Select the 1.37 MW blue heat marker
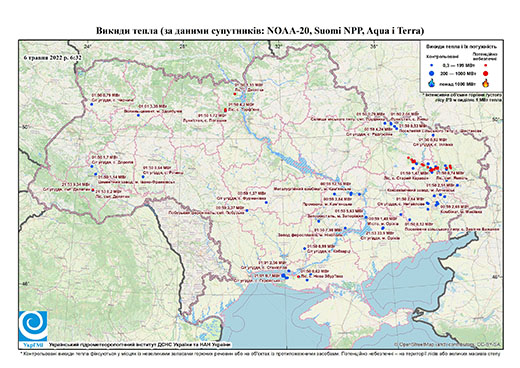 click(x=266, y=202)
